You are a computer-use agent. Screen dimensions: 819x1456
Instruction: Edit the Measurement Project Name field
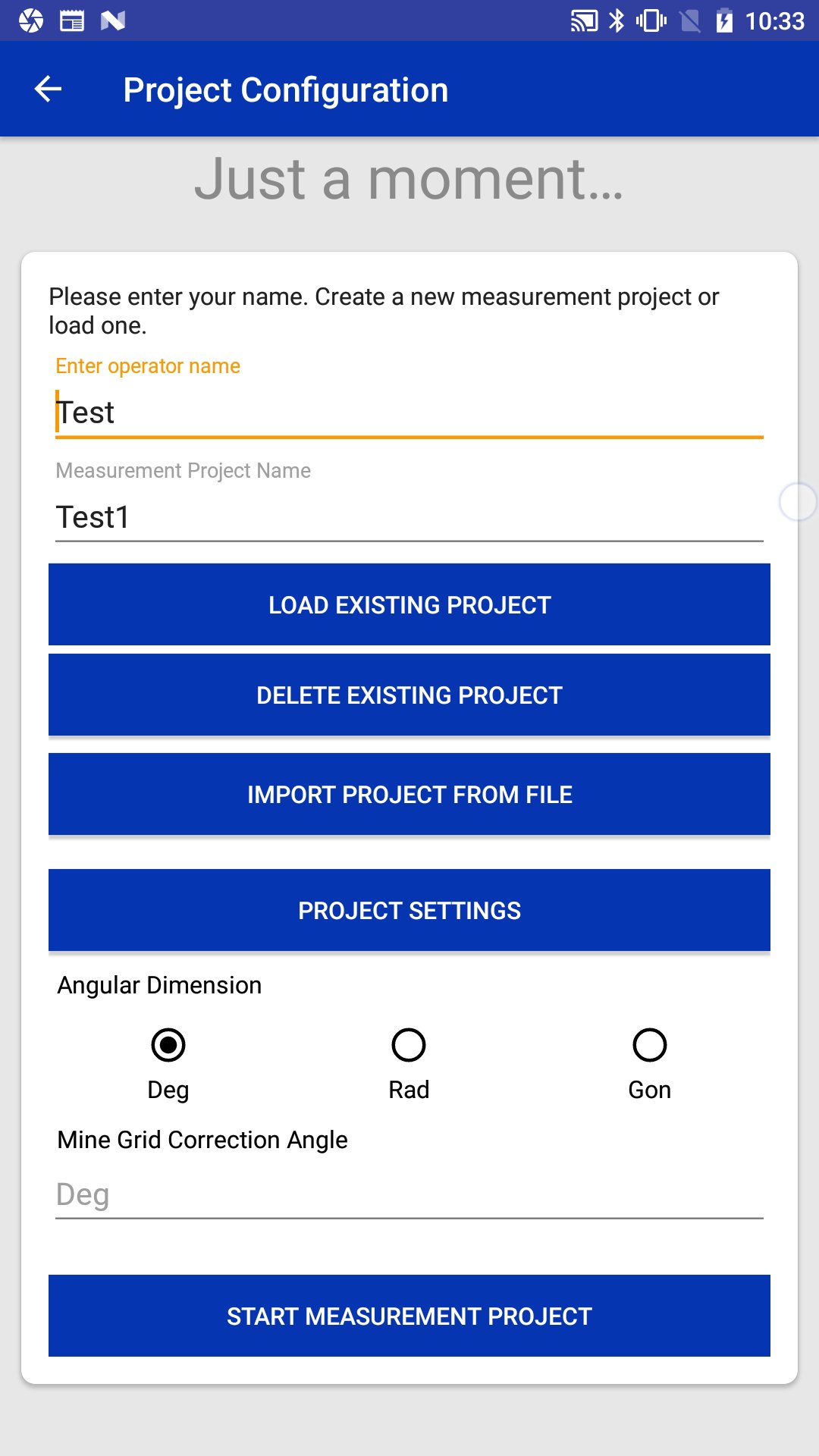(x=409, y=517)
